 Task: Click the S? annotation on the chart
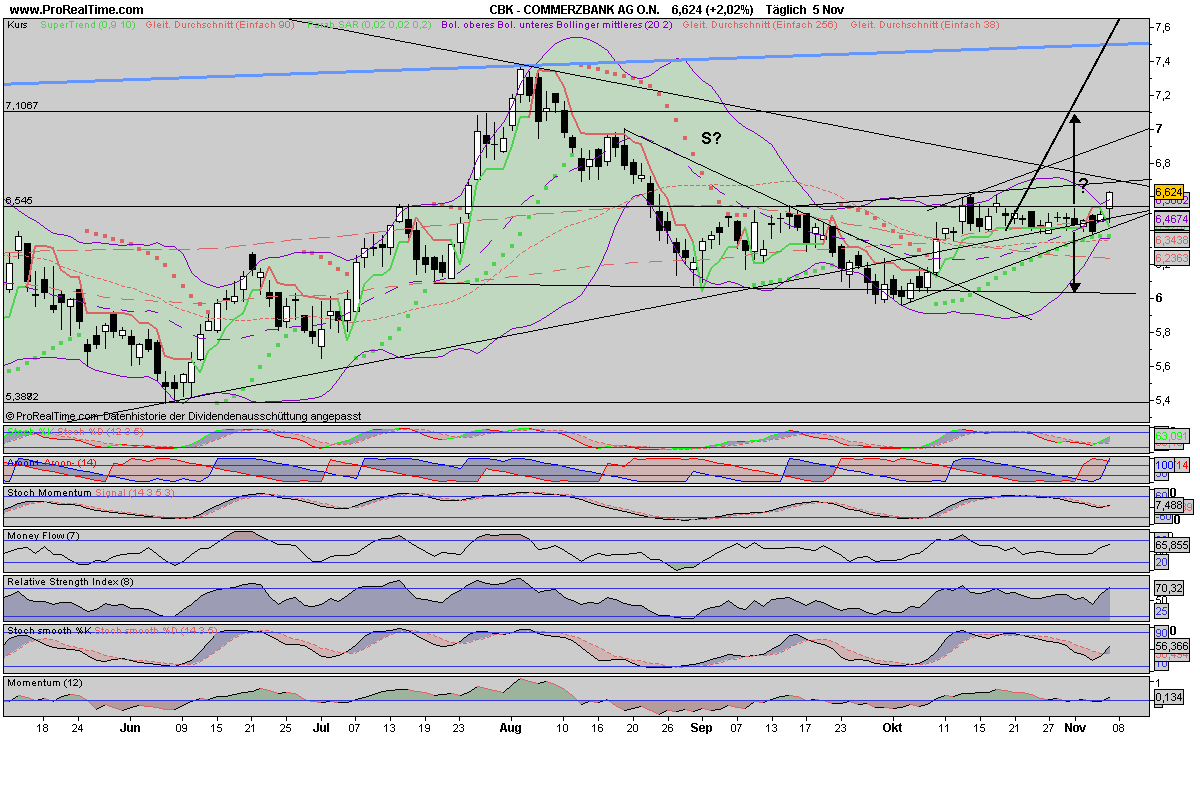(x=711, y=138)
